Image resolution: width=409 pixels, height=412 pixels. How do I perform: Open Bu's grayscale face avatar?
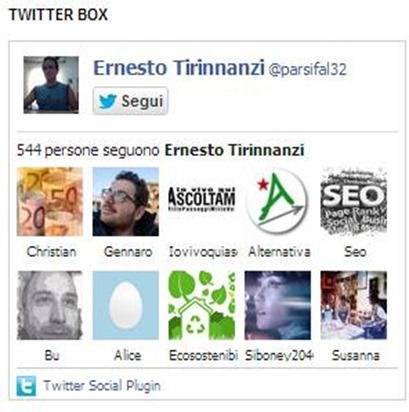[50, 305]
